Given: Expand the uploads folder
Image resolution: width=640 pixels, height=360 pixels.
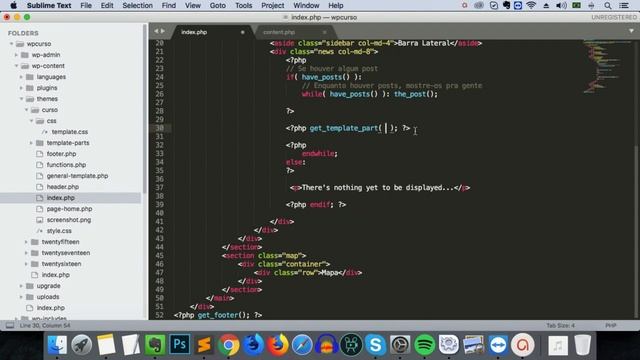Looking at the screenshot, I should pyautogui.click(x=21, y=297).
